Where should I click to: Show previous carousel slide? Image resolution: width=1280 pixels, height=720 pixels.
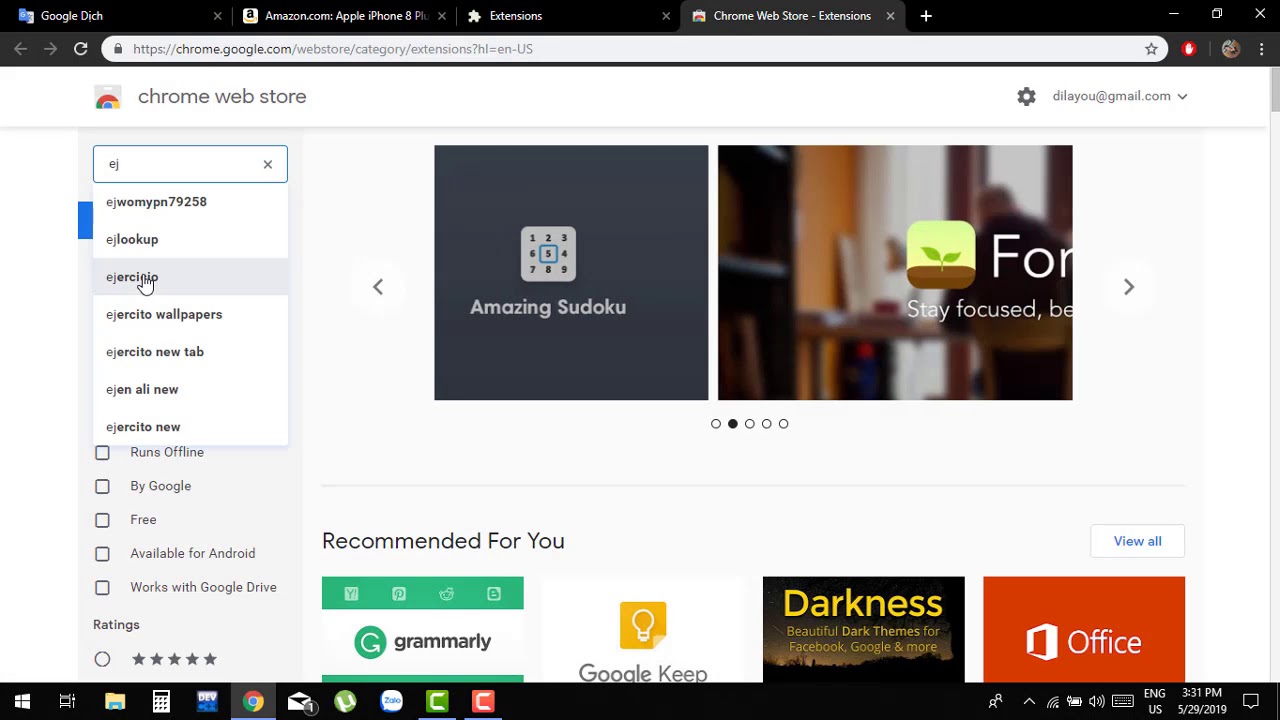pos(378,287)
